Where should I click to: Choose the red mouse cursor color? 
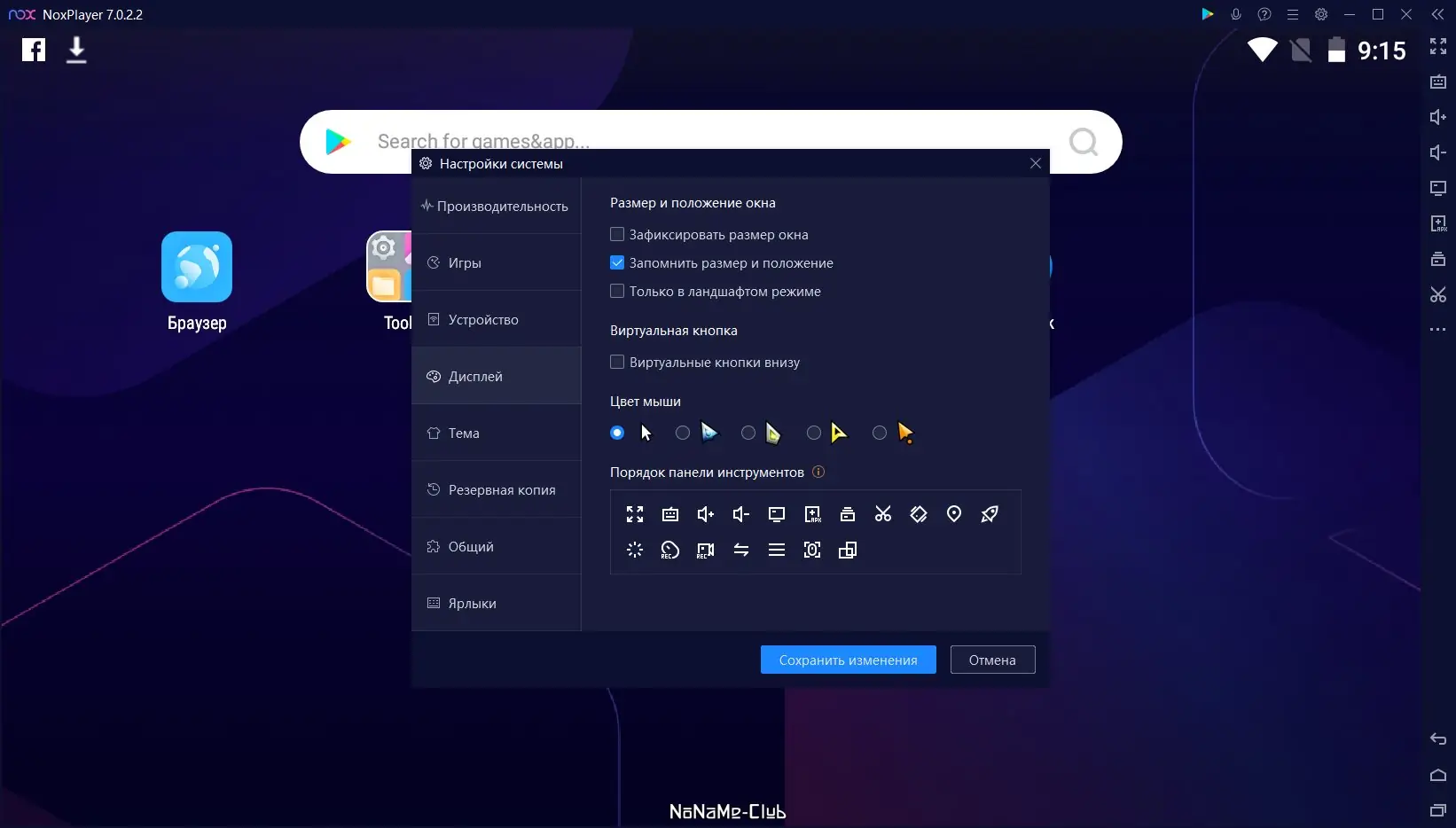879,433
